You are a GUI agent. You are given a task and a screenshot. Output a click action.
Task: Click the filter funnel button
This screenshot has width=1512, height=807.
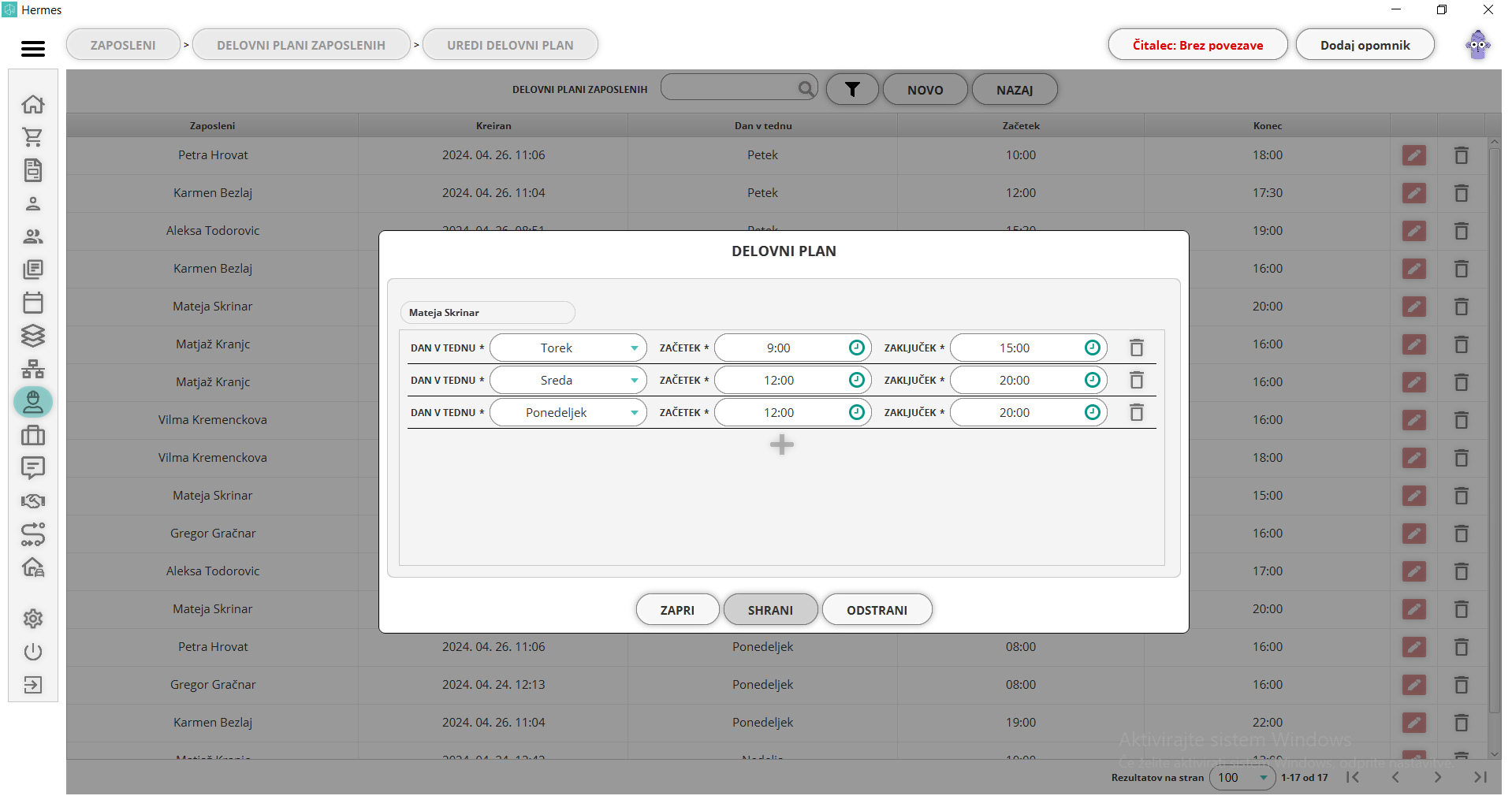pos(852,90)
